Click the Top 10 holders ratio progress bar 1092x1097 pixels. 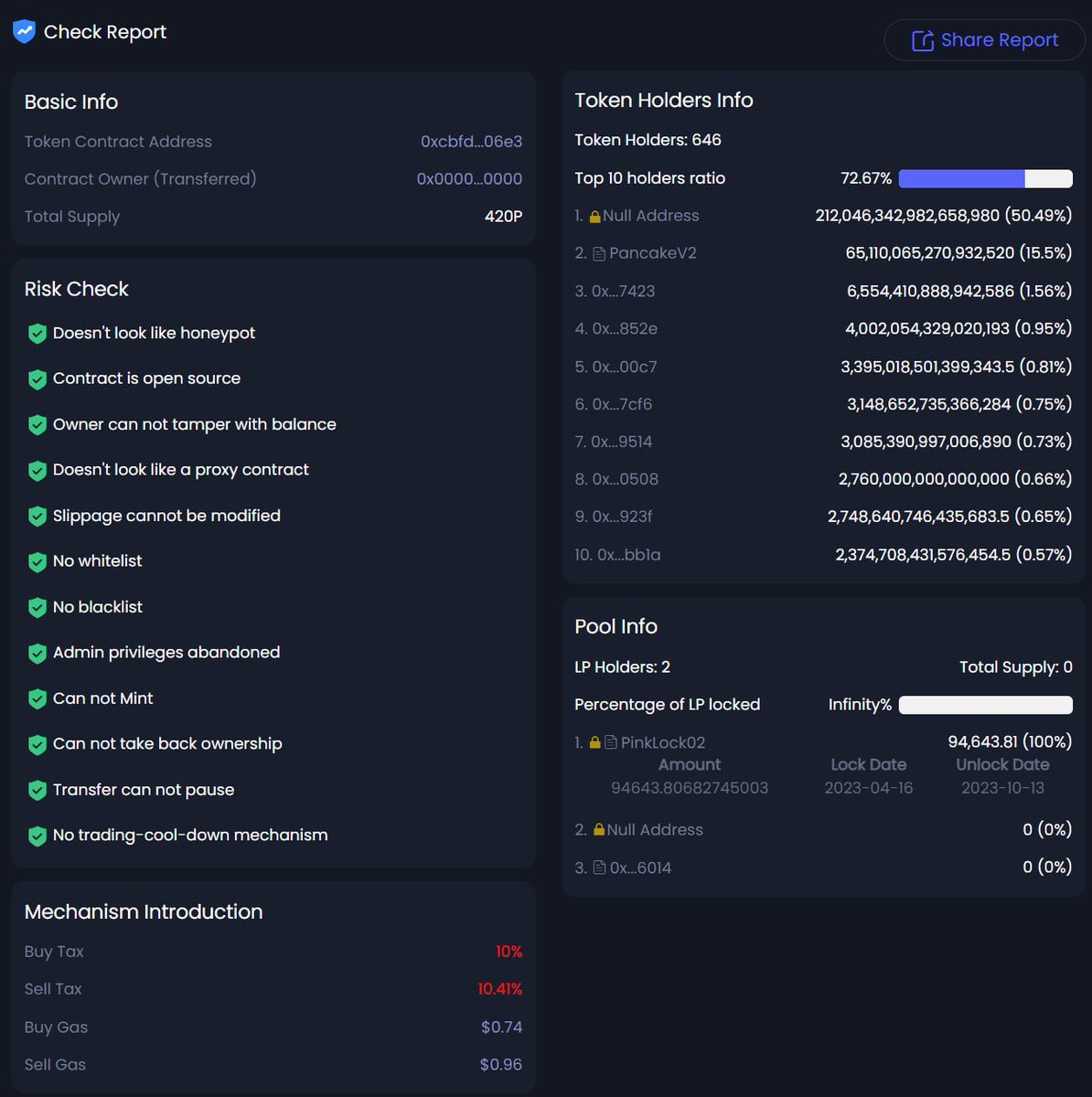coord(986,178)
